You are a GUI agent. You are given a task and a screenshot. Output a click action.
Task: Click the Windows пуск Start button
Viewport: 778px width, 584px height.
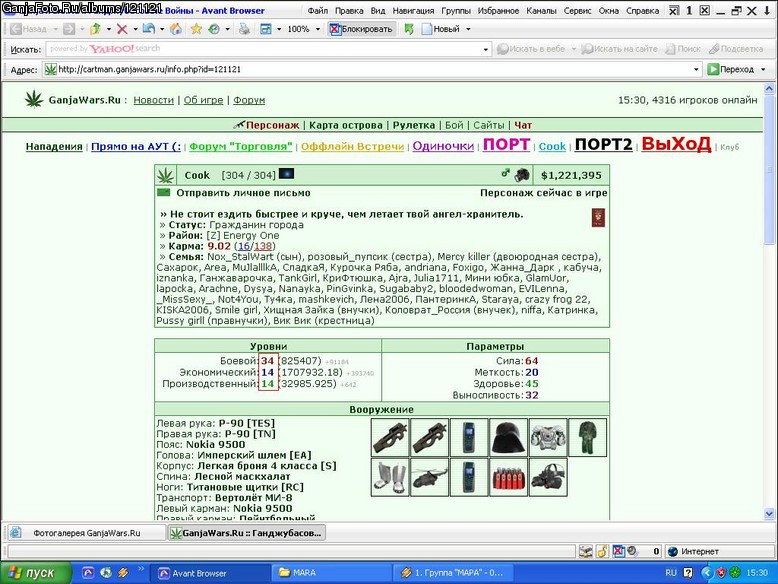pyautogui.click(x=35, y=573)
